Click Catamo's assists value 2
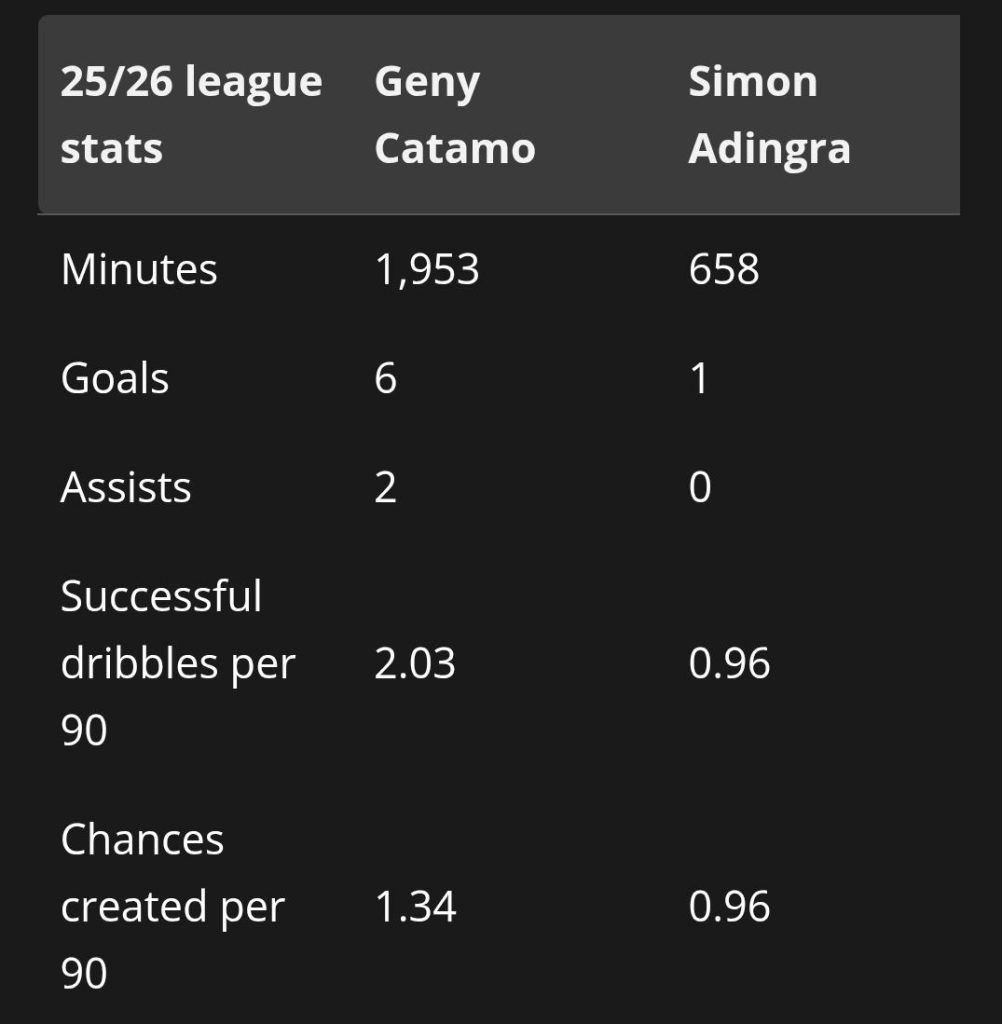Viewport: 1002px width, 1024px height. [385, 487]
